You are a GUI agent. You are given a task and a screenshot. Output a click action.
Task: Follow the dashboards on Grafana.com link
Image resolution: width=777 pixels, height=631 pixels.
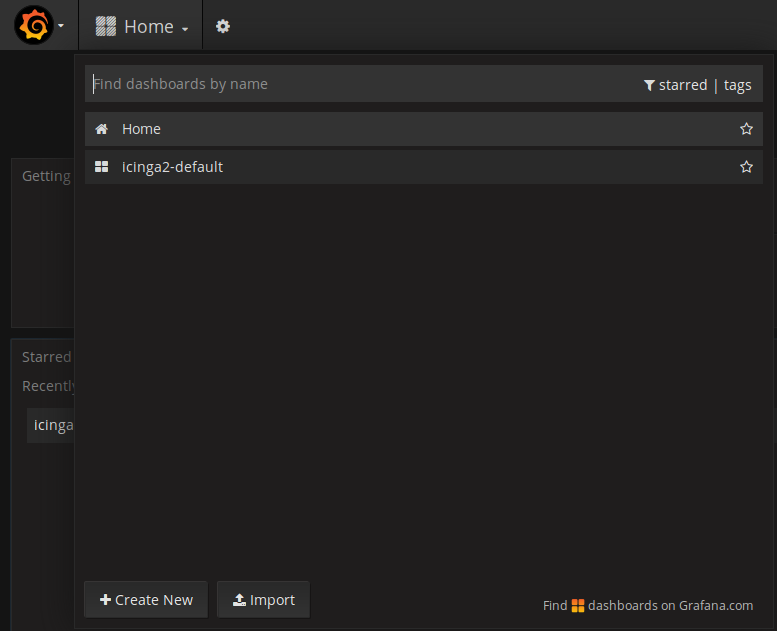[x=670, y=605]
